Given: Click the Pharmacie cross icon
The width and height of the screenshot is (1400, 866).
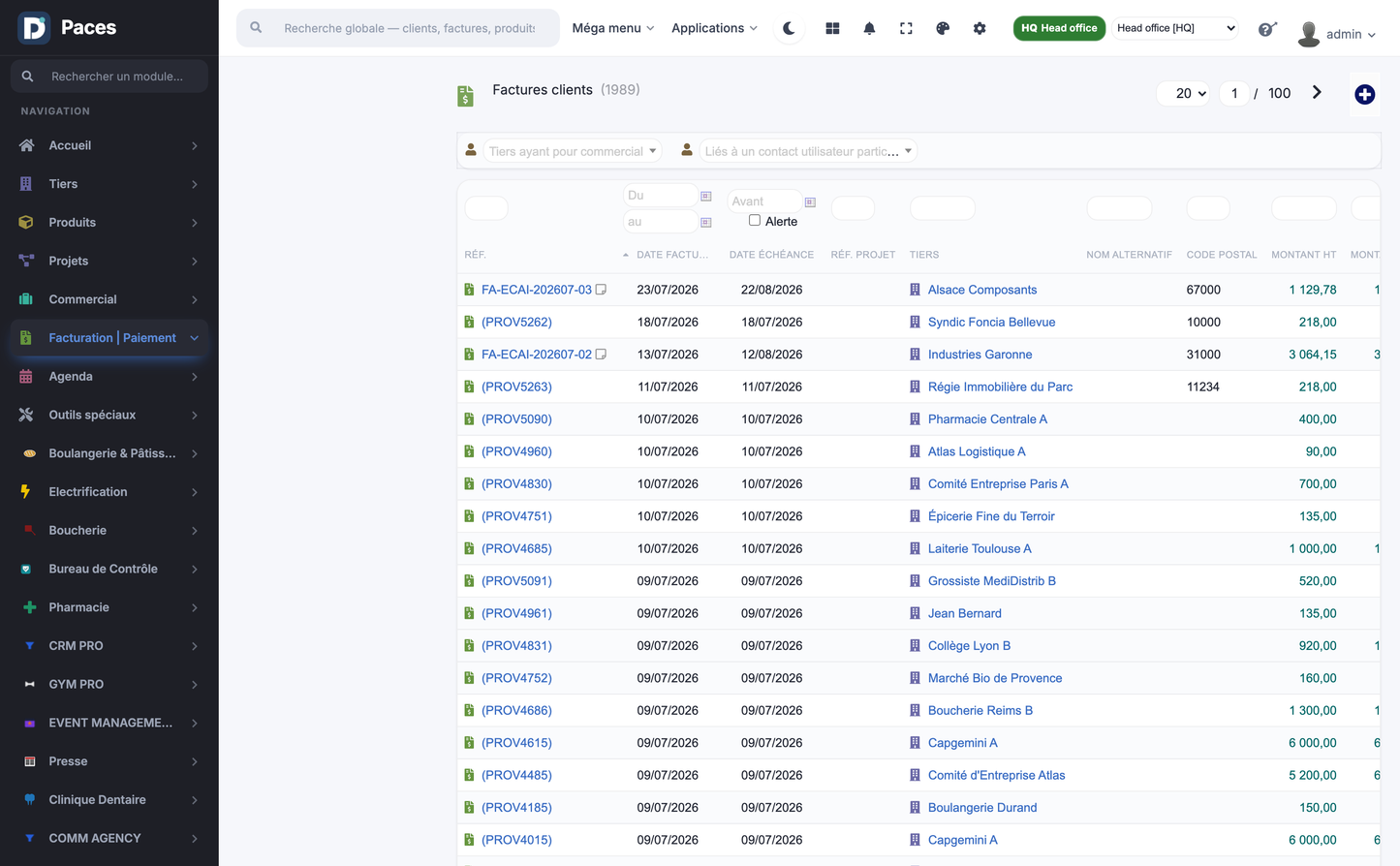Looking at the screenshot, I should click(x=29, y=607).
